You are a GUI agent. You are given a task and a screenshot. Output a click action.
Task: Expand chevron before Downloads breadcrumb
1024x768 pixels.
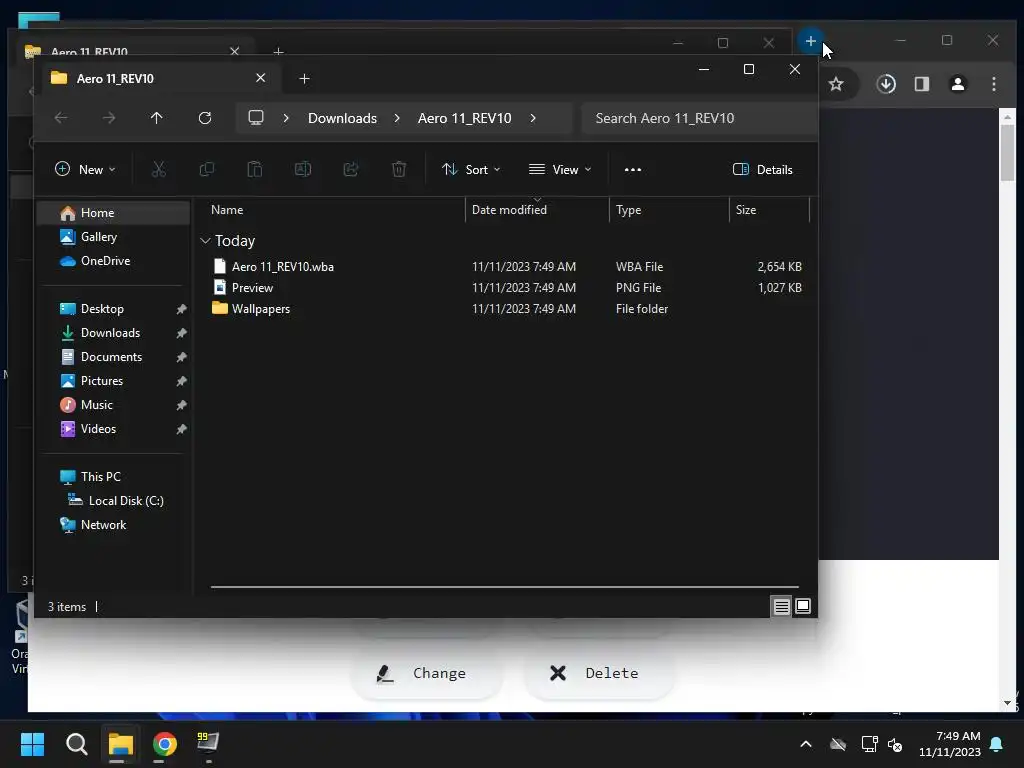click(286, 118)
